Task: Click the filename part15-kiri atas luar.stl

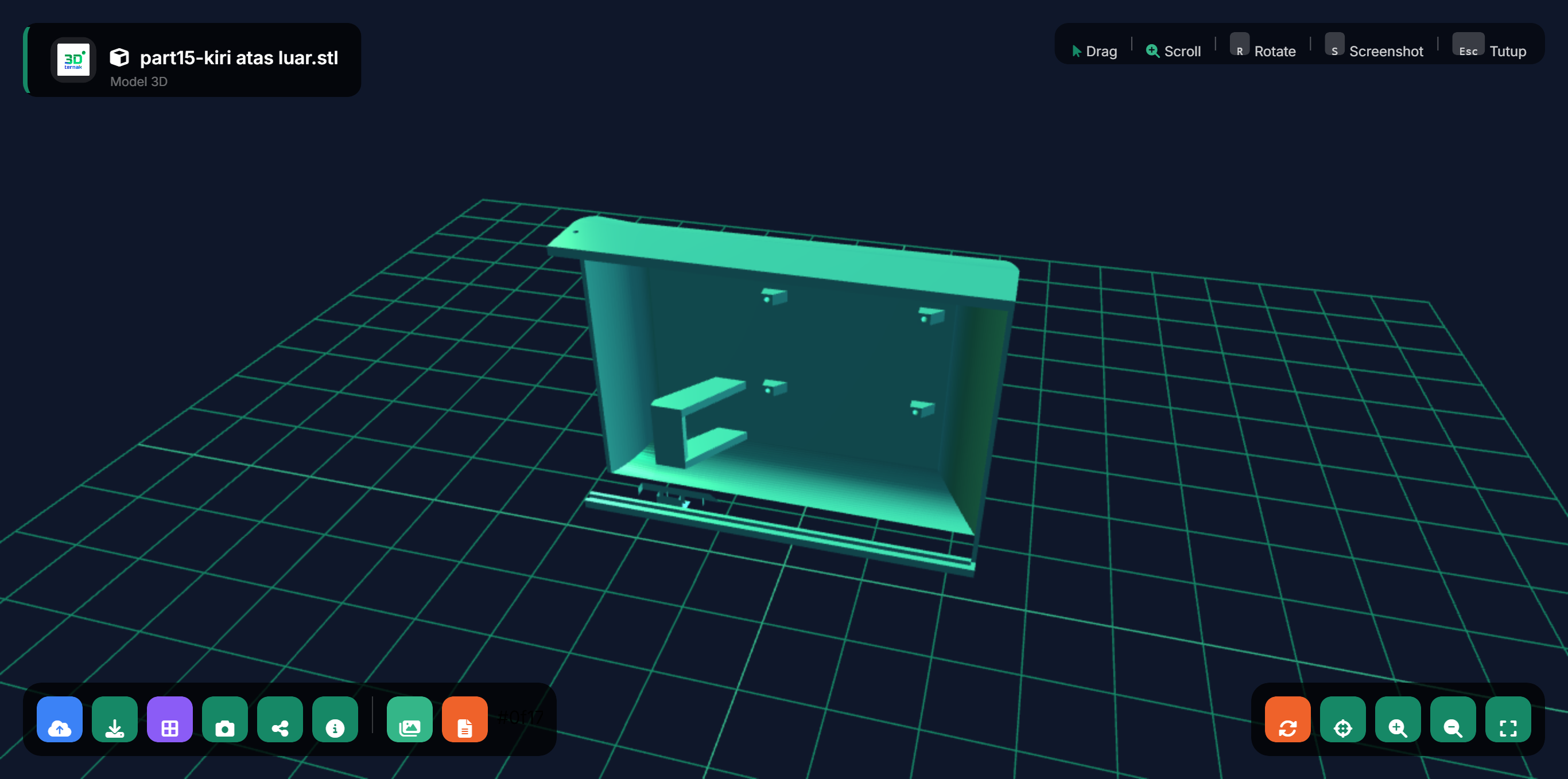Action: pos(239,58)
